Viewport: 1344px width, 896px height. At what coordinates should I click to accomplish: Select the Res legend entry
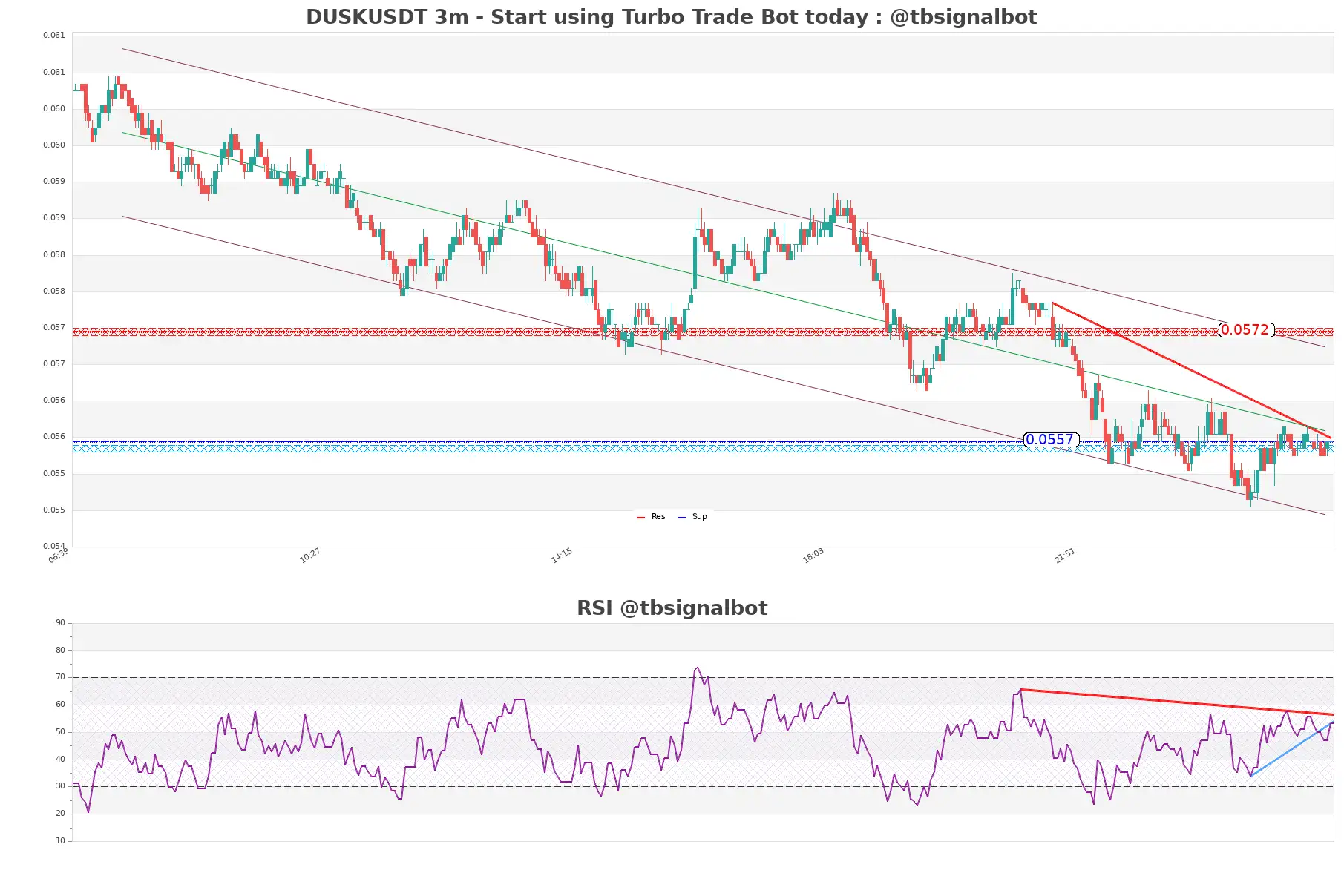coord(652,516)
